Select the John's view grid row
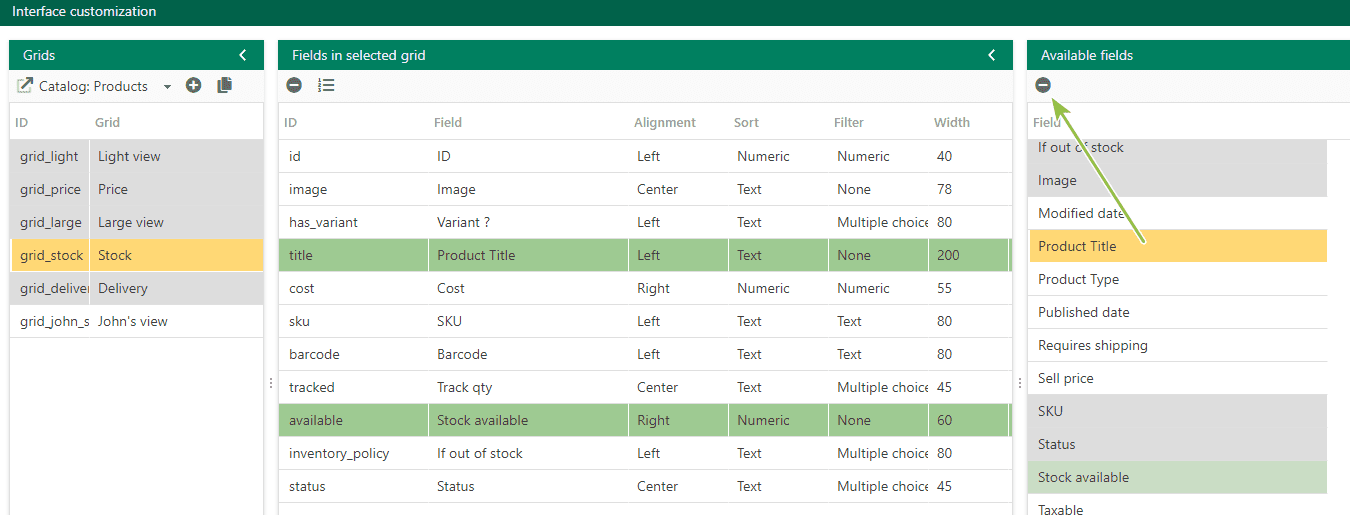Screen dimensions: 1350x515 click(x=137, y=321)
